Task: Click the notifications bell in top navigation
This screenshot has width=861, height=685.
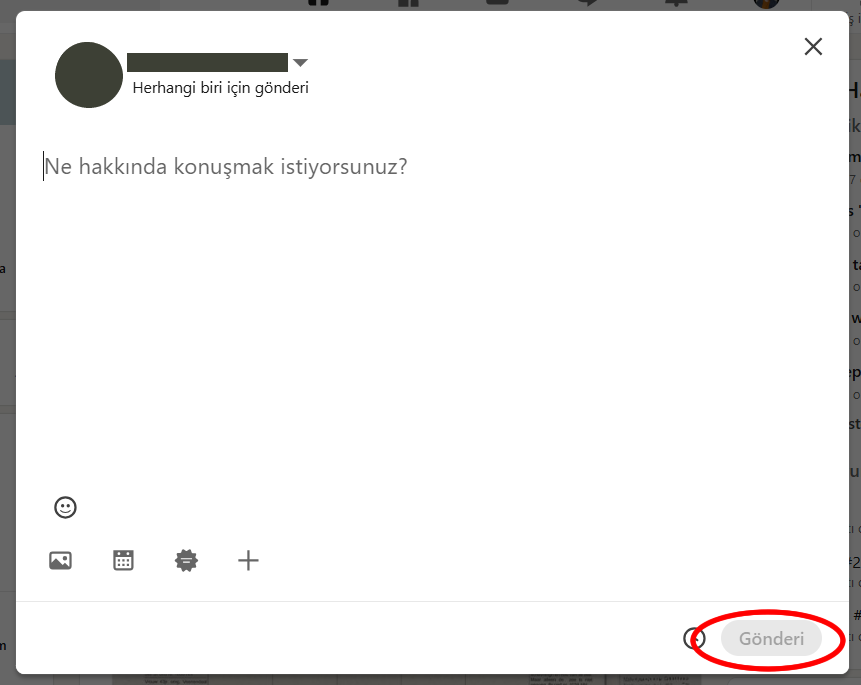Action: 676,3
